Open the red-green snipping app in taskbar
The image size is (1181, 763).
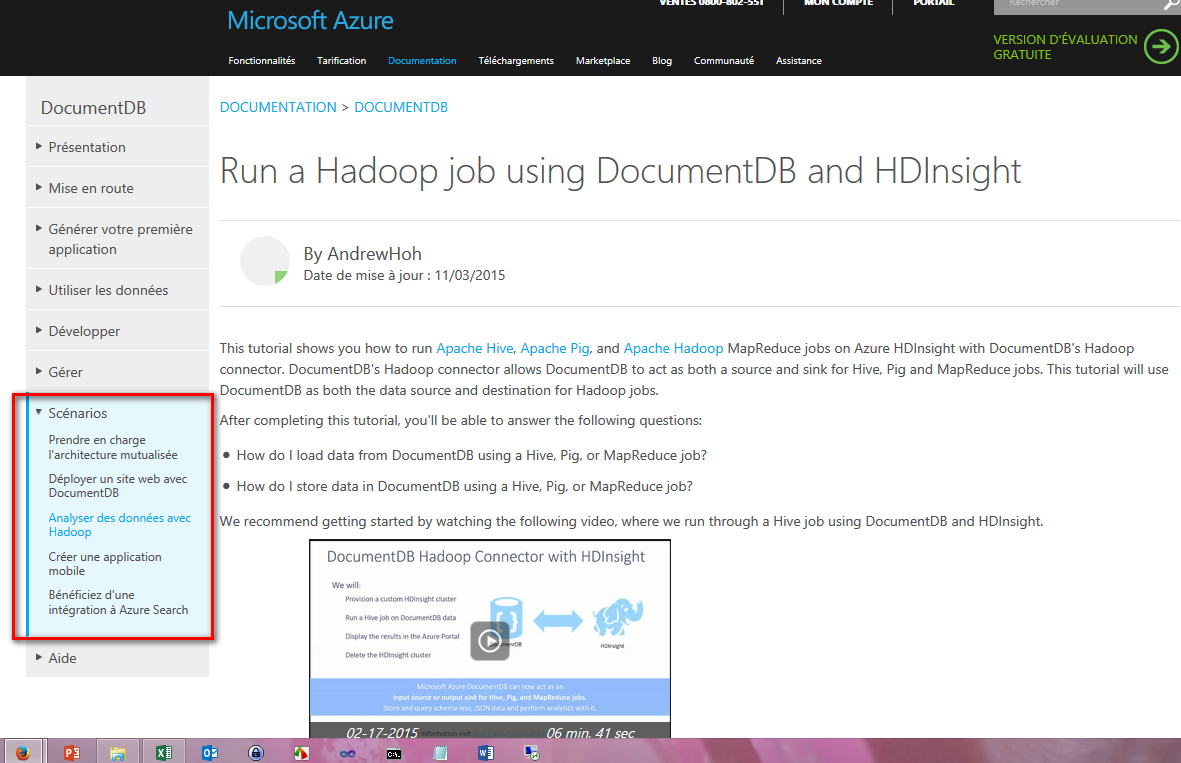point(301,752)
